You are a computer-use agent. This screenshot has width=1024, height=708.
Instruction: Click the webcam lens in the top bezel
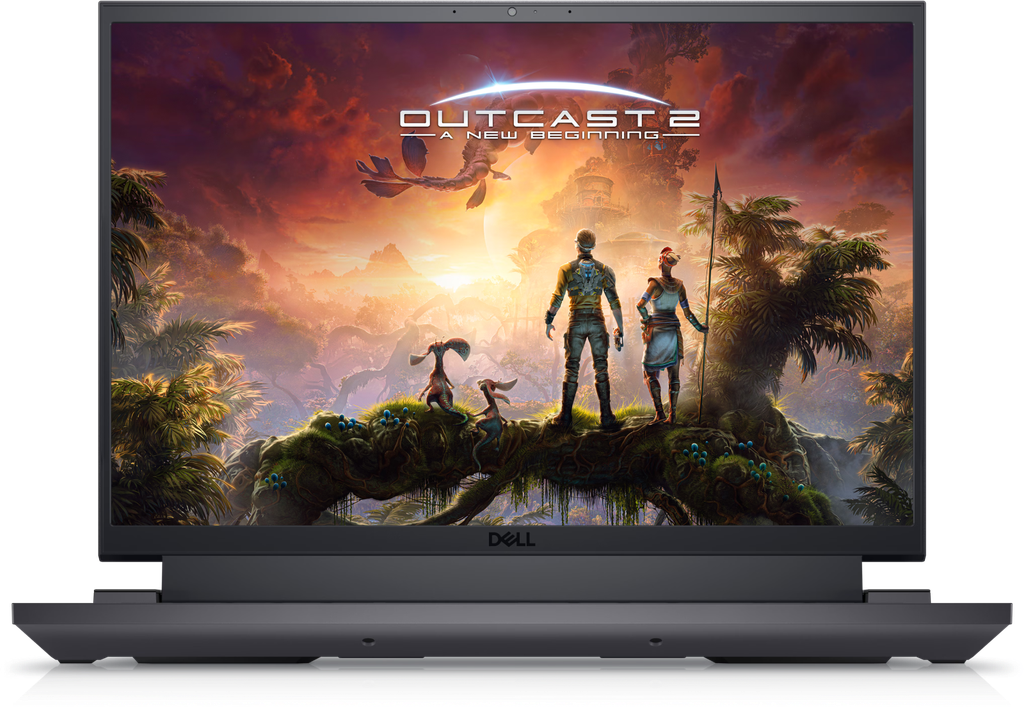point(511,13)
